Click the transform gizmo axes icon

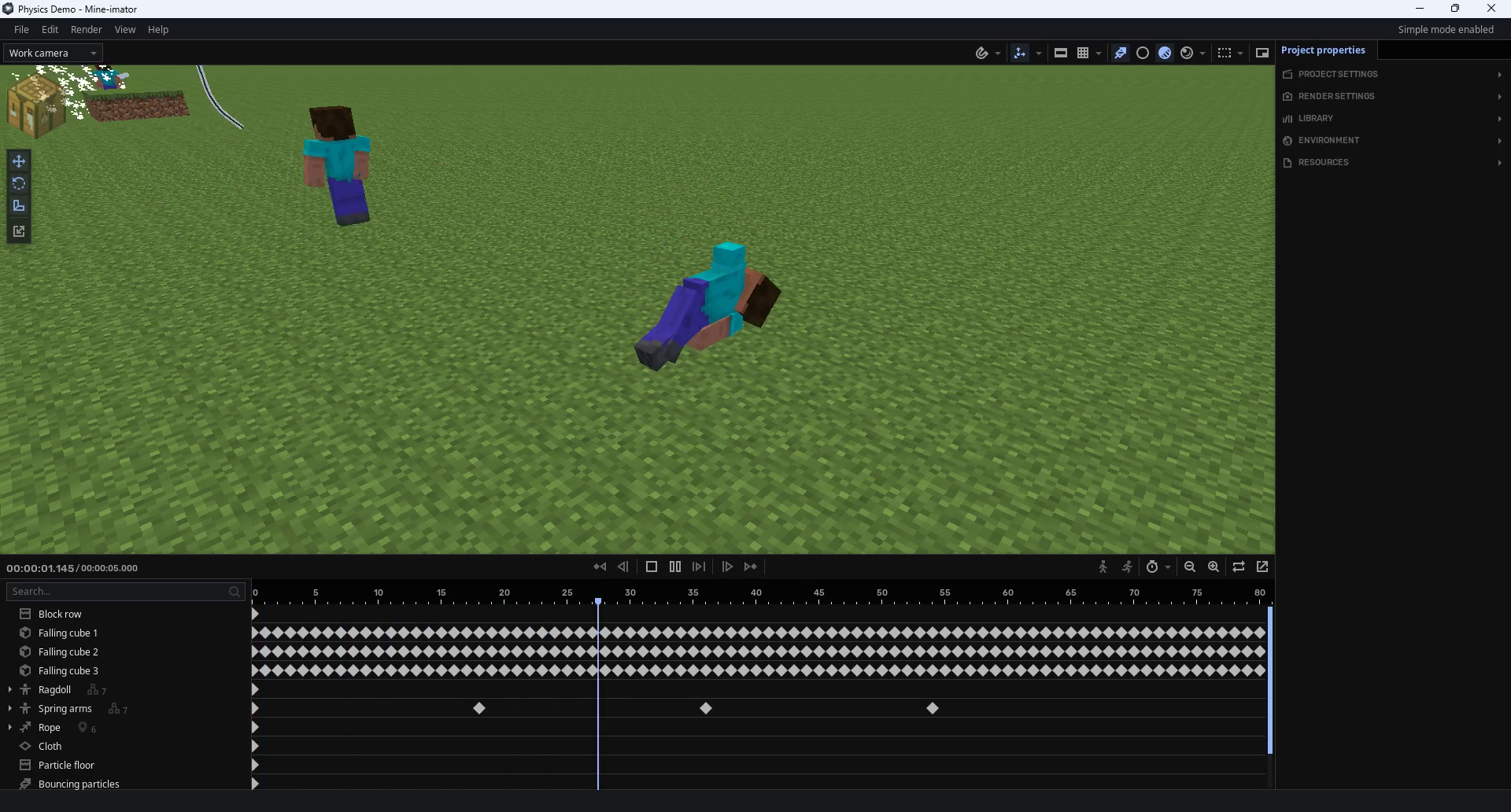(x=1020, y=53)
